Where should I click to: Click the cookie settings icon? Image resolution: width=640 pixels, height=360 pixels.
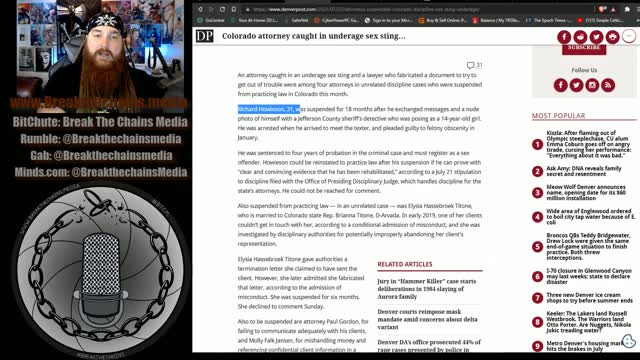(629, 341)
